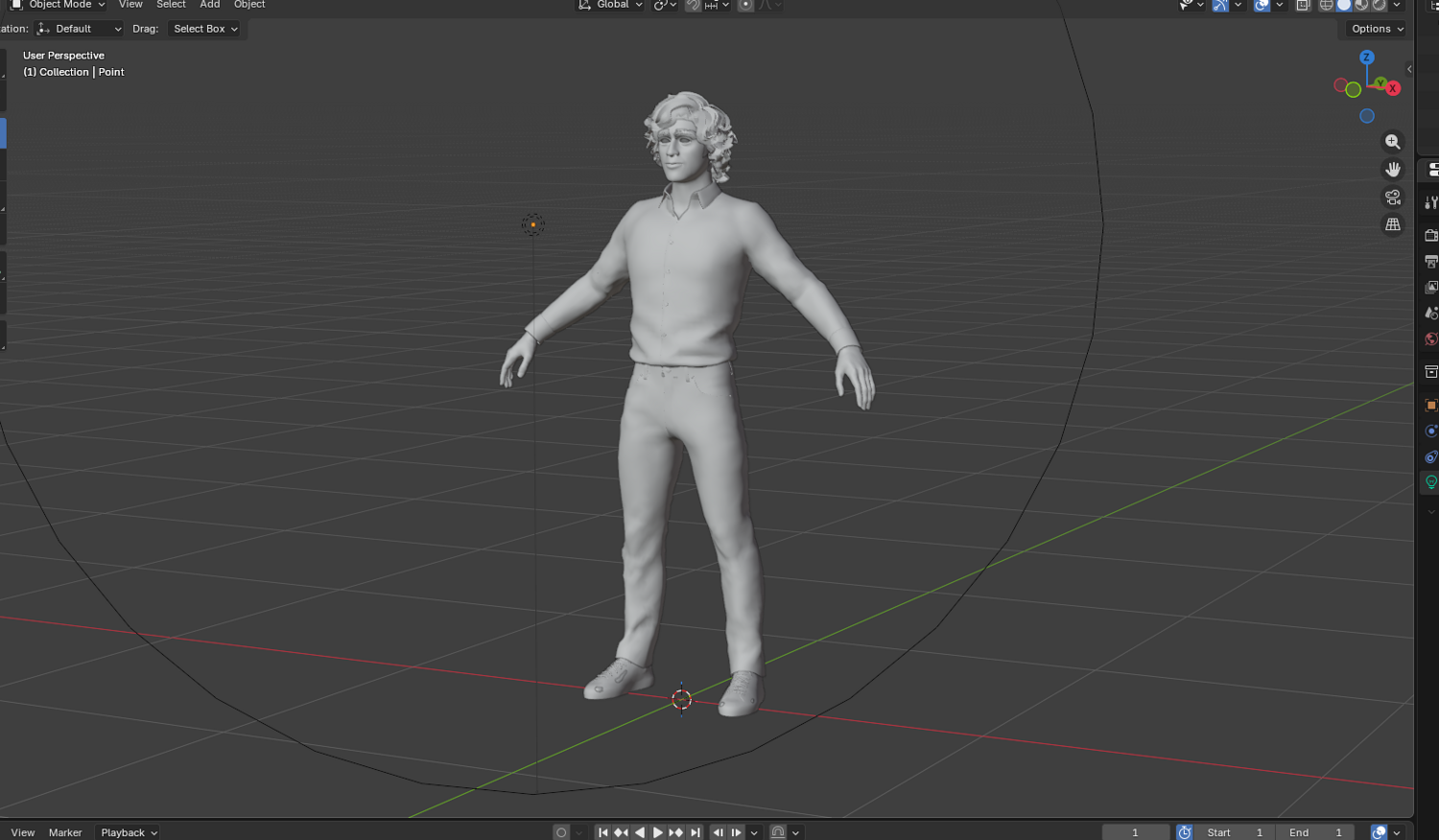Expand the sidebar with the arrow tab
1439x840 pixels.
pyautogui.click(x=1409, y=69)
